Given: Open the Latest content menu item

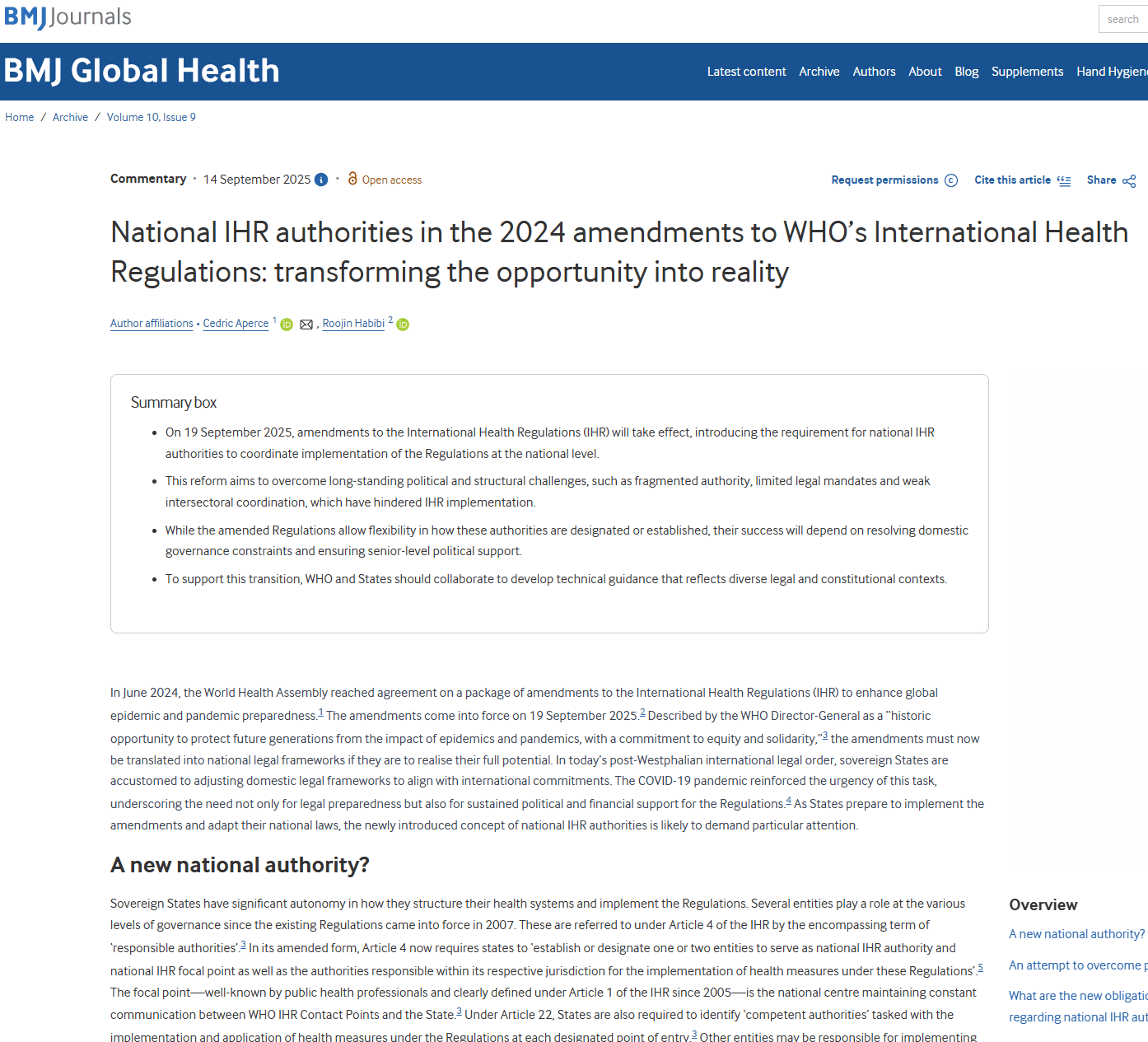Looking at the screenshot, I should (746, 72).
